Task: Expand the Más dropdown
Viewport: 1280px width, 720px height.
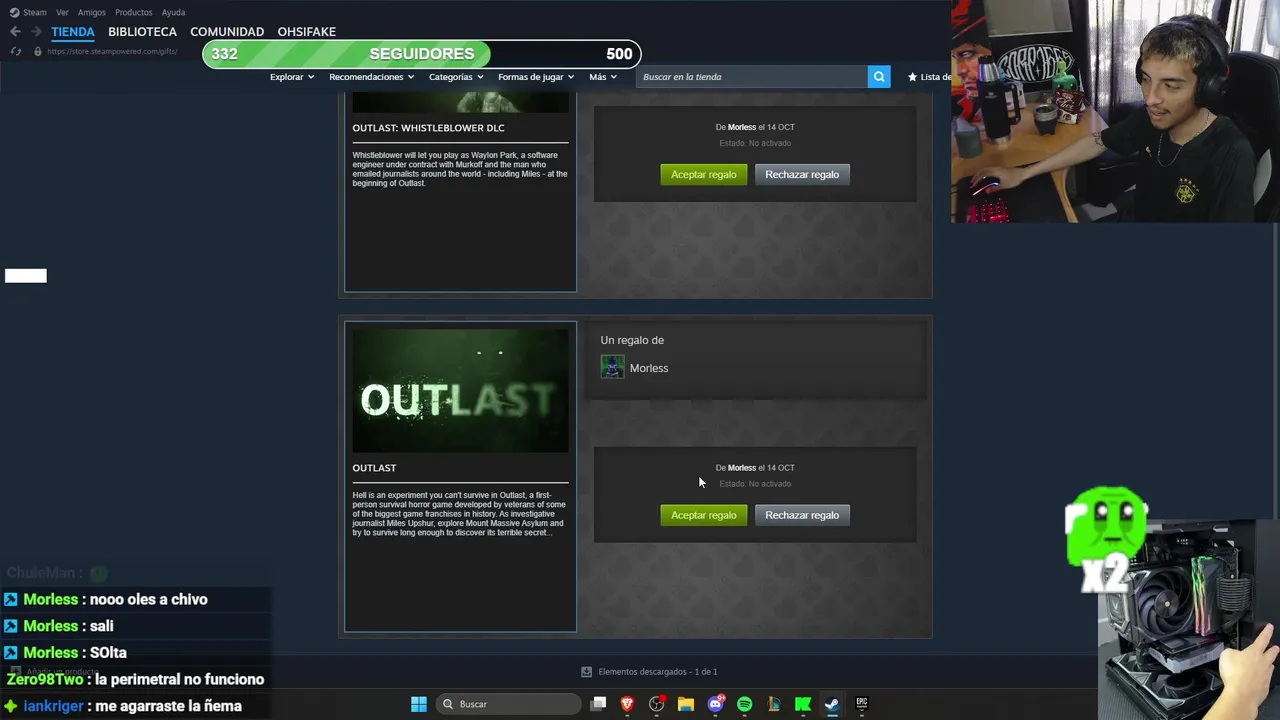Action: click(x=603, y=77)
